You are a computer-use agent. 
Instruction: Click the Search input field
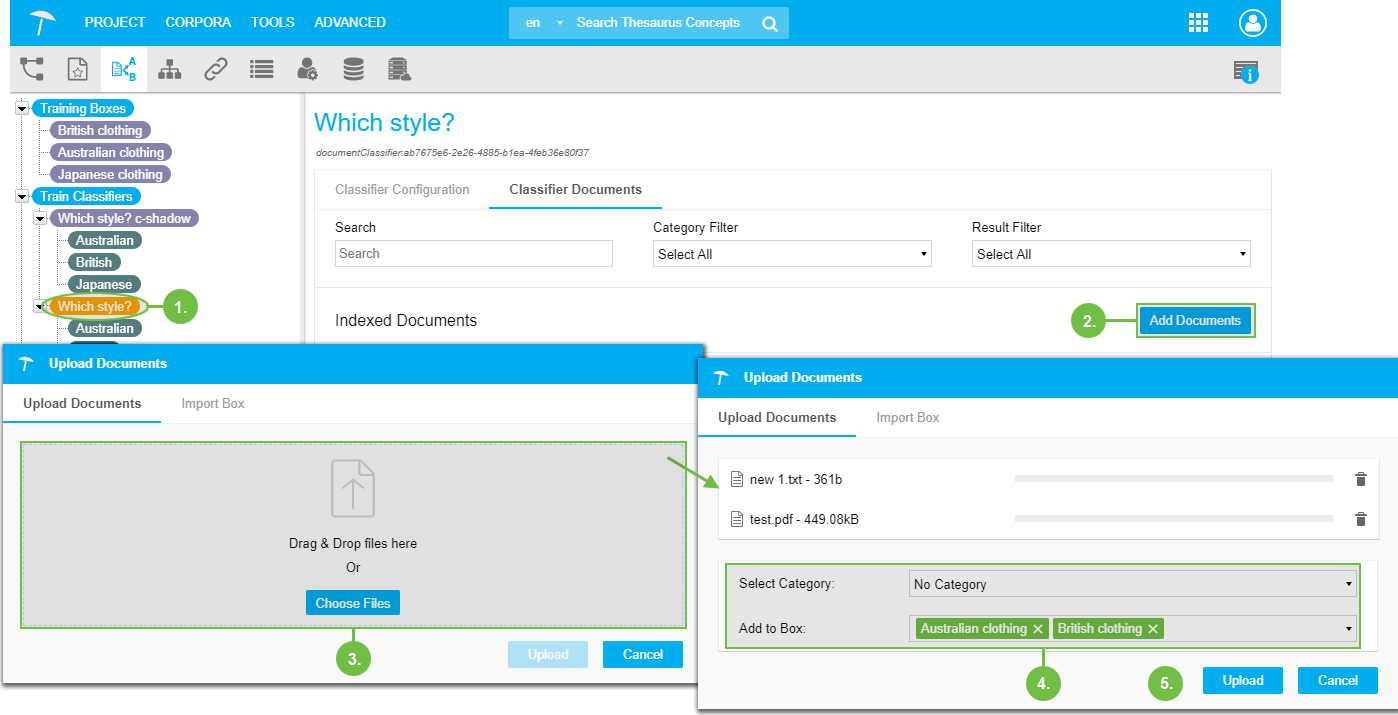pyautogui.click(x=473, y=254)
